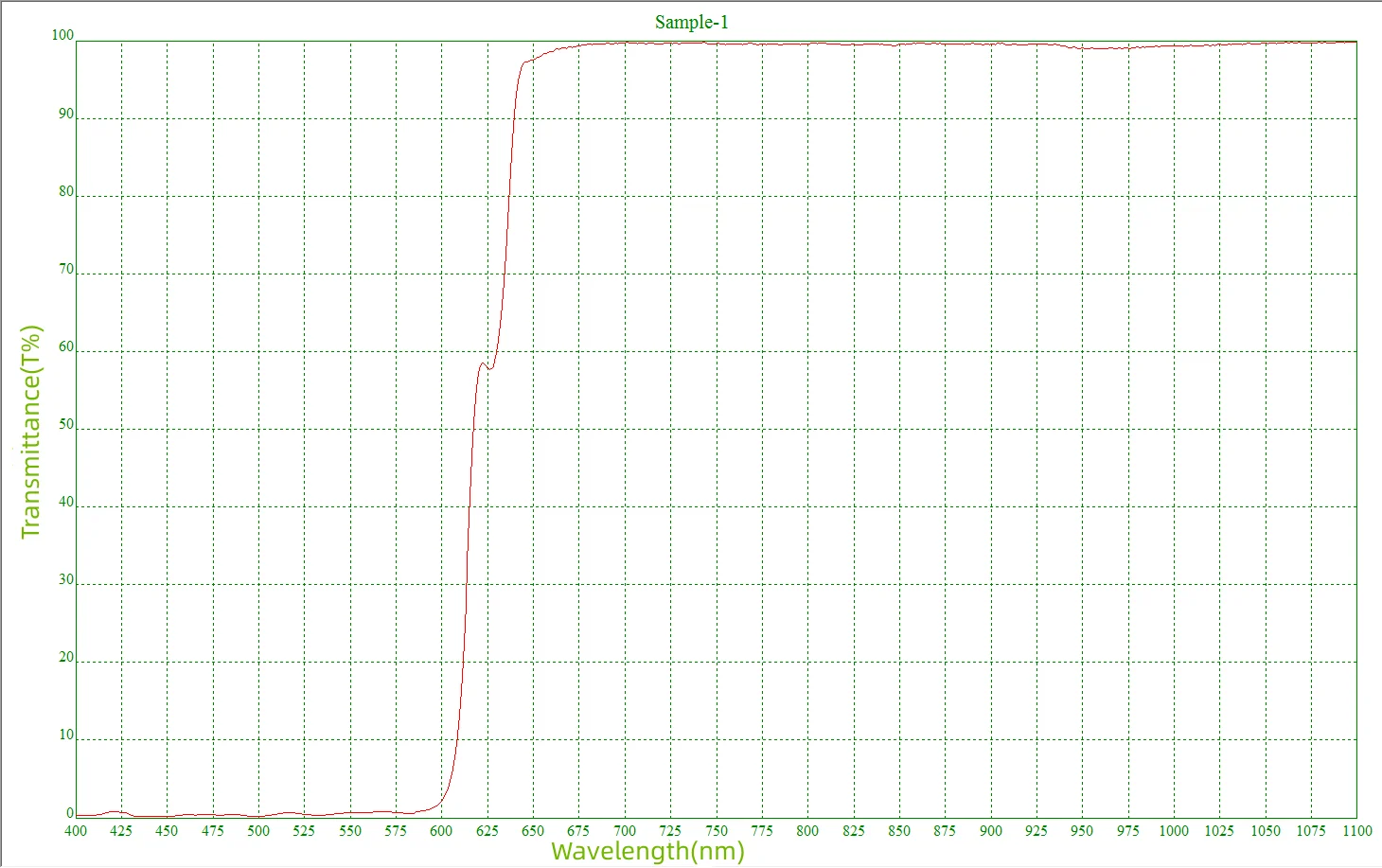The width and height of the screenshot is (1382, 868).
Task: Click the 20 transmittance tick label
Action: 66,657
